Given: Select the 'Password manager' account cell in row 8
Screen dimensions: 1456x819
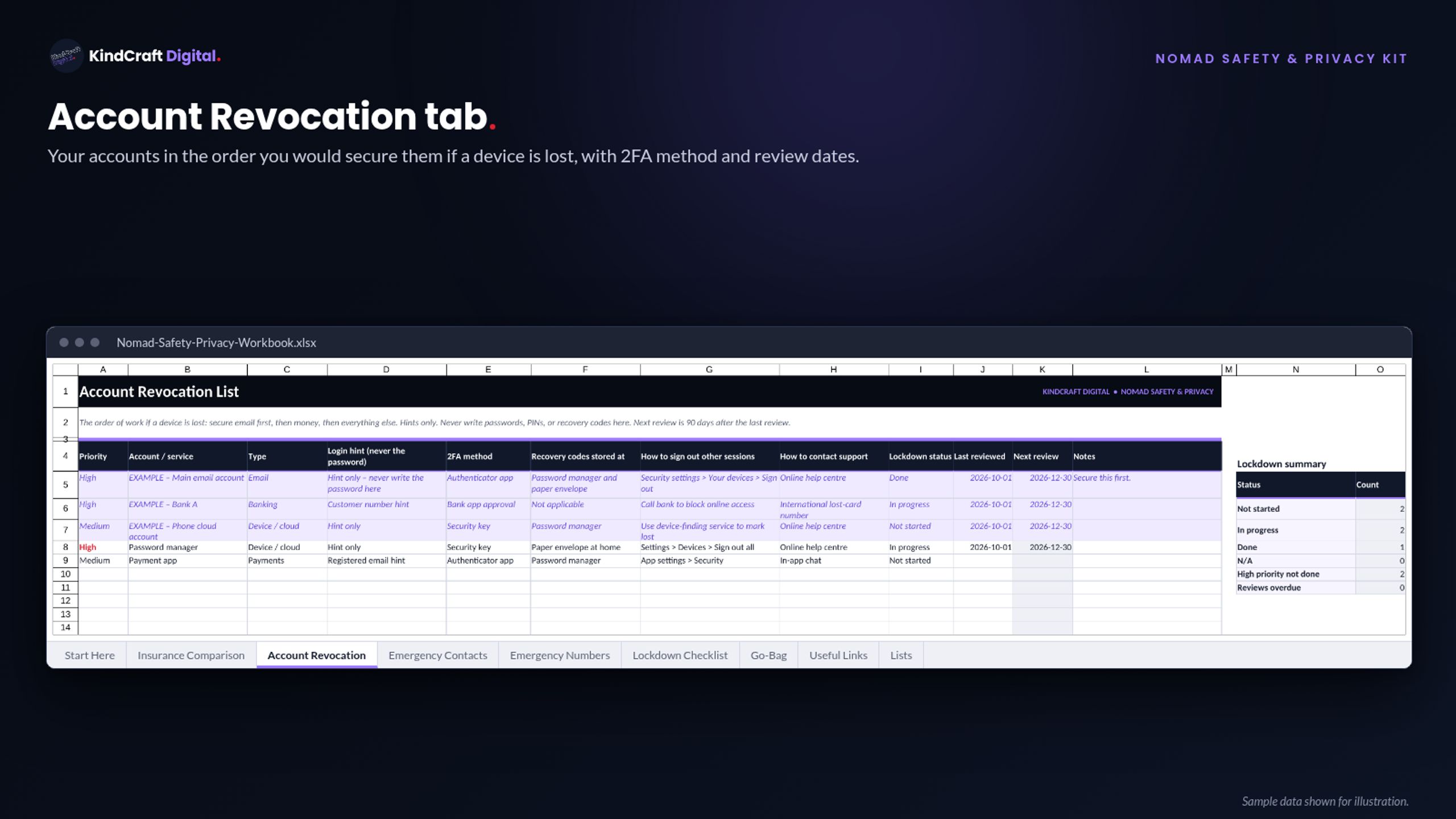Looking at the screenshot, I should point(187,547).
